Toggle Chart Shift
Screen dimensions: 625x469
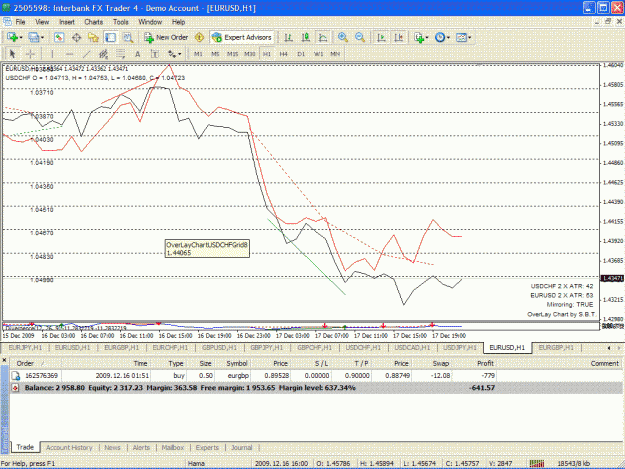[398, 37]
